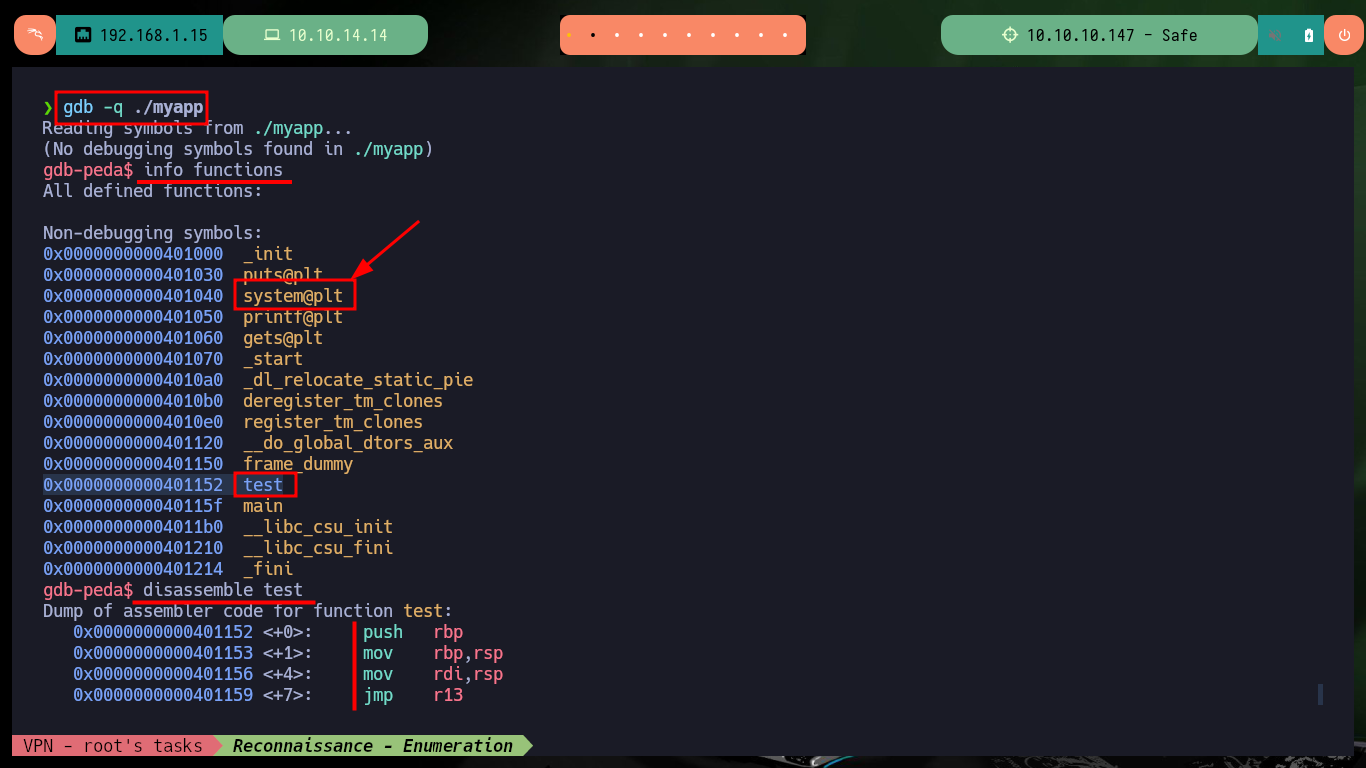1366x768 pixels.
Task: Click the target label 10.10.10.147 - Safe
Action: 1112,35
